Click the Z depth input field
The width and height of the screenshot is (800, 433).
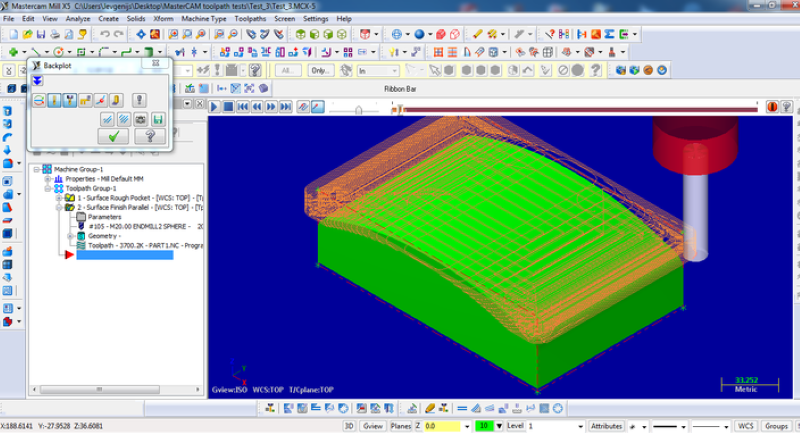pyautogui.click(x=443, y=426)
